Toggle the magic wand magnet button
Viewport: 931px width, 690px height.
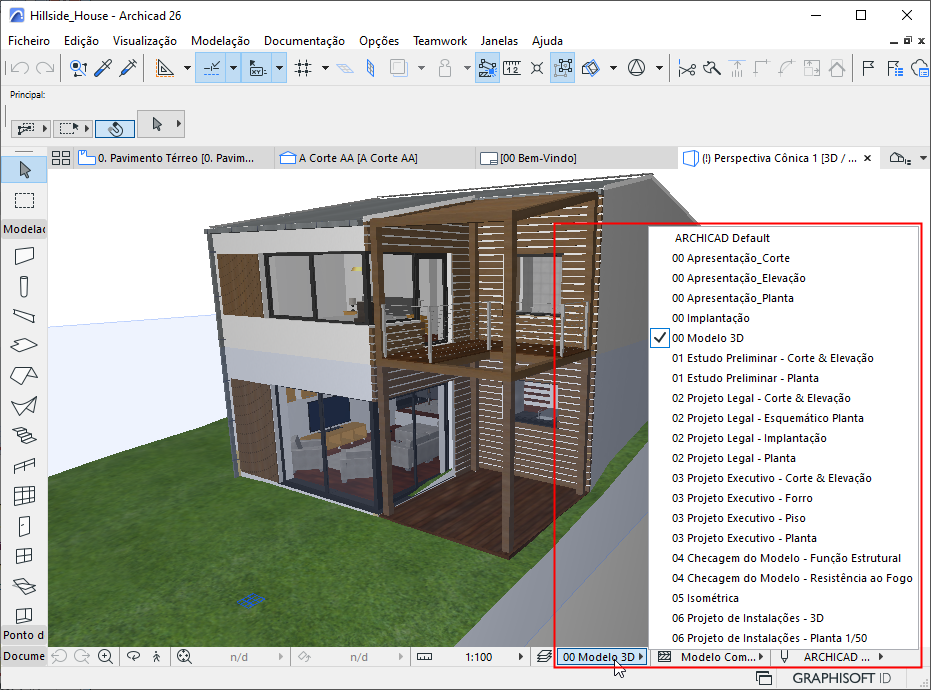115,128
